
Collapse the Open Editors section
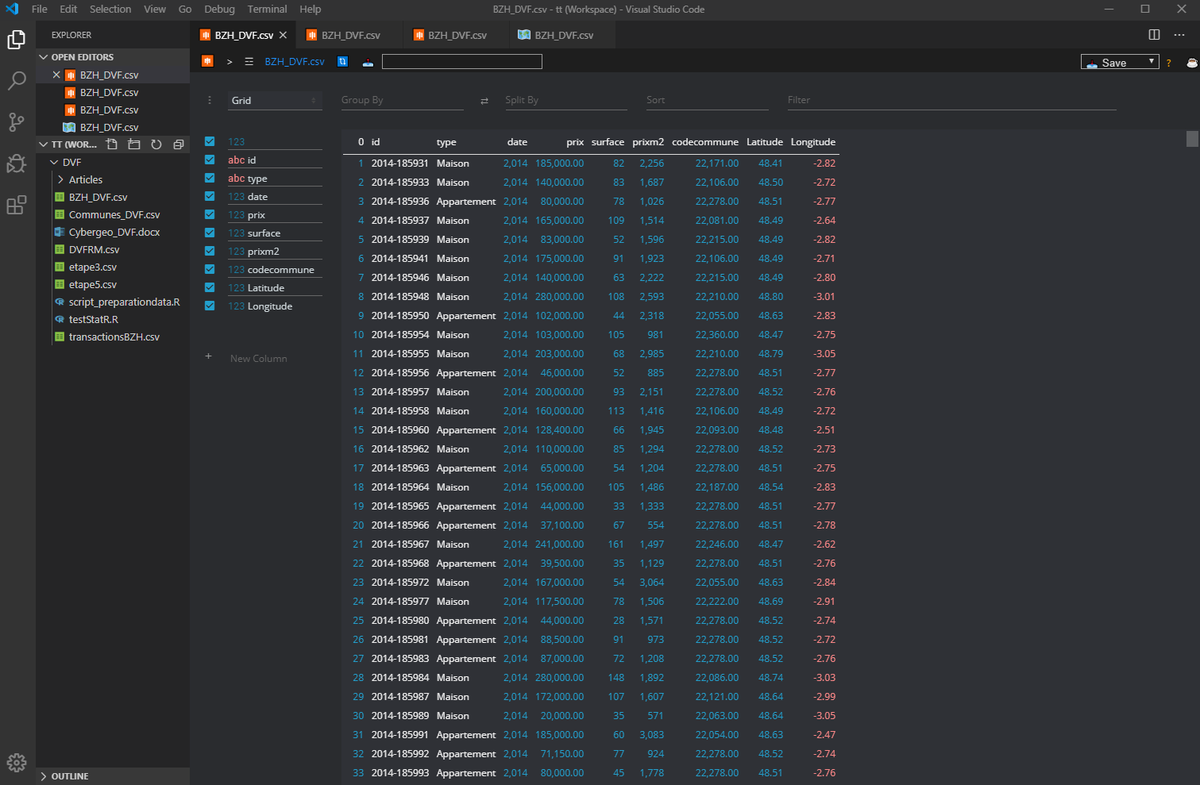pyautogui.click(x=112, y=57)
